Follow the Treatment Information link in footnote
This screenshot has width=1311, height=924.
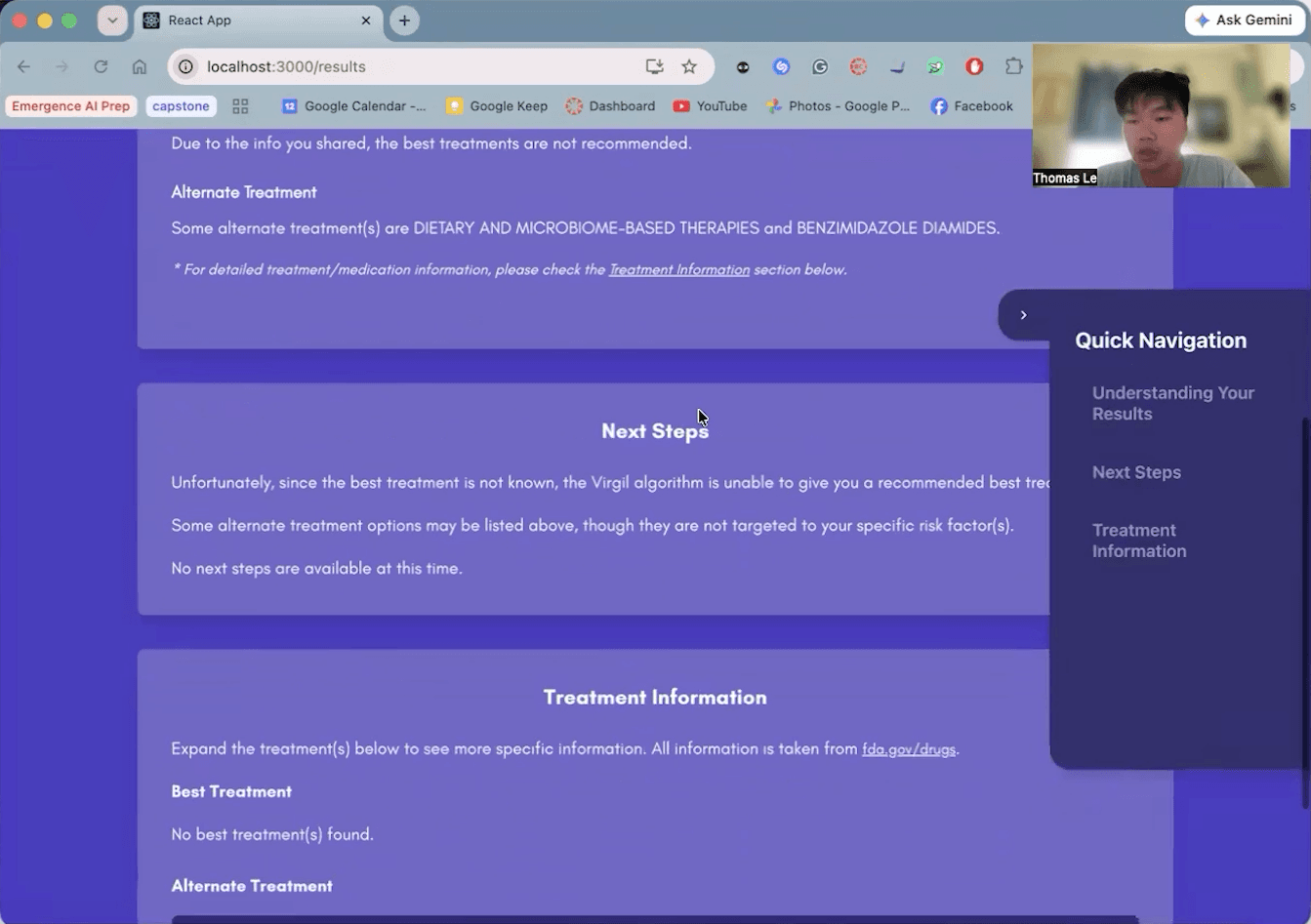pyautogui.click(x=679, y=269)
